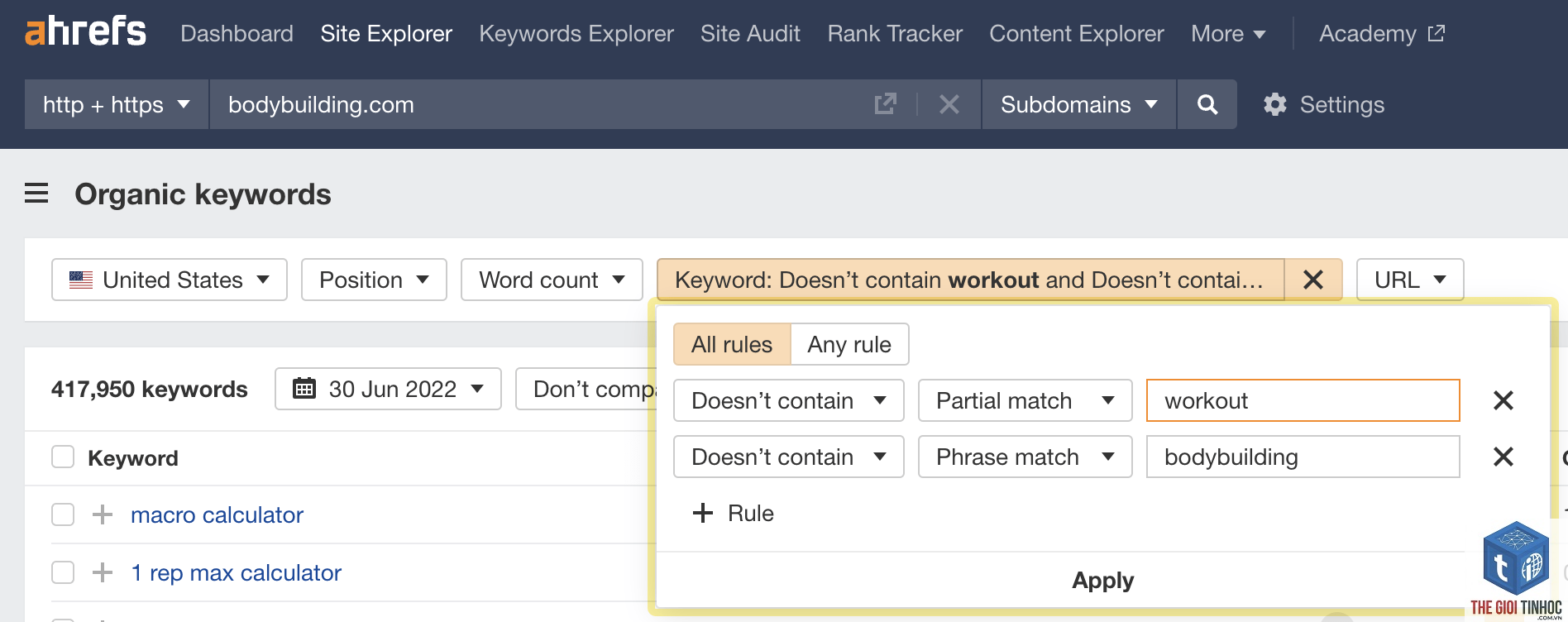
Task: Open the second rule's Doesn't contain dropdown
Action: tap(789, 457)
